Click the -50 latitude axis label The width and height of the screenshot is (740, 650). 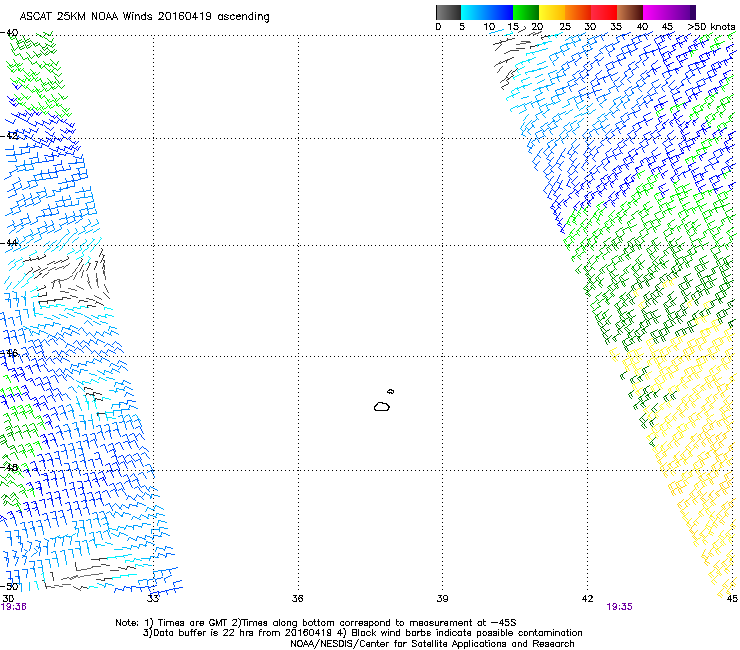click(x=9, y=586)
